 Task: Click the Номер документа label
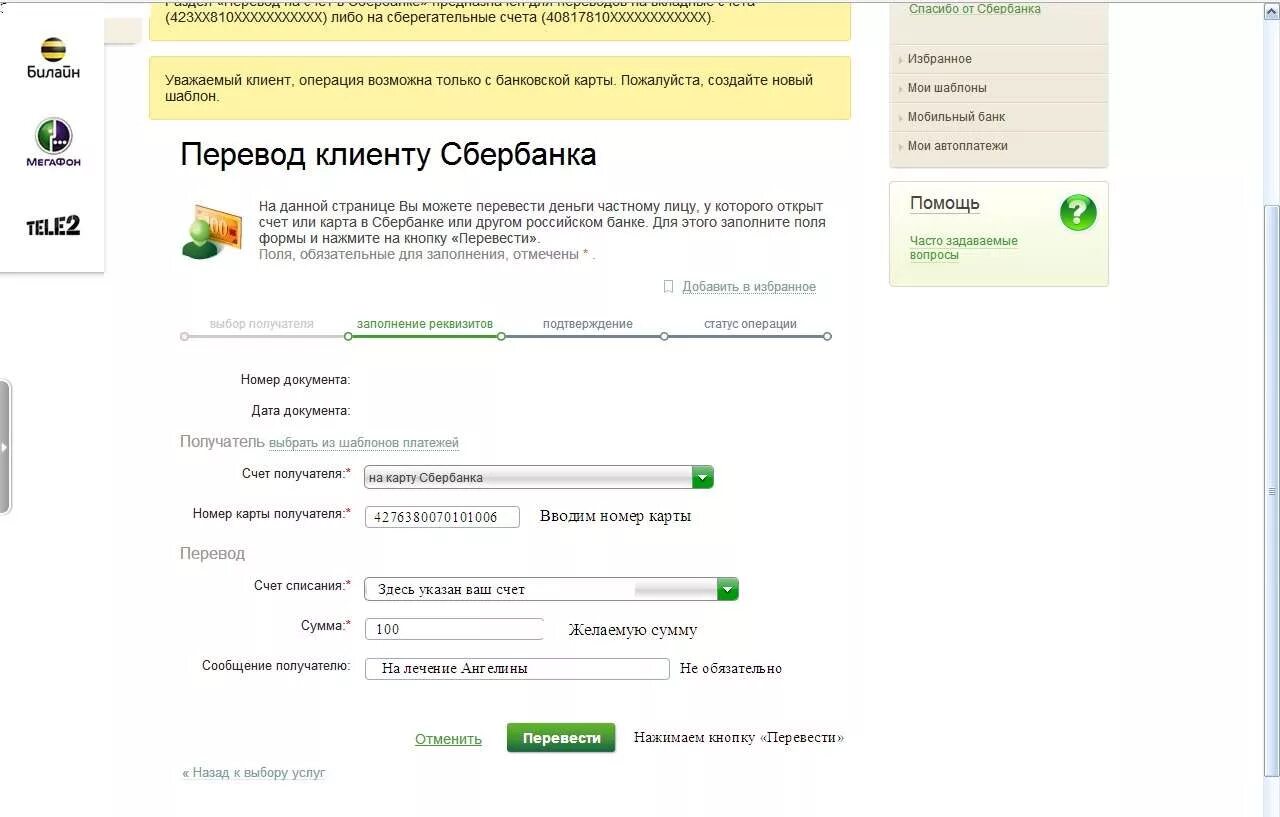point(295,380)
